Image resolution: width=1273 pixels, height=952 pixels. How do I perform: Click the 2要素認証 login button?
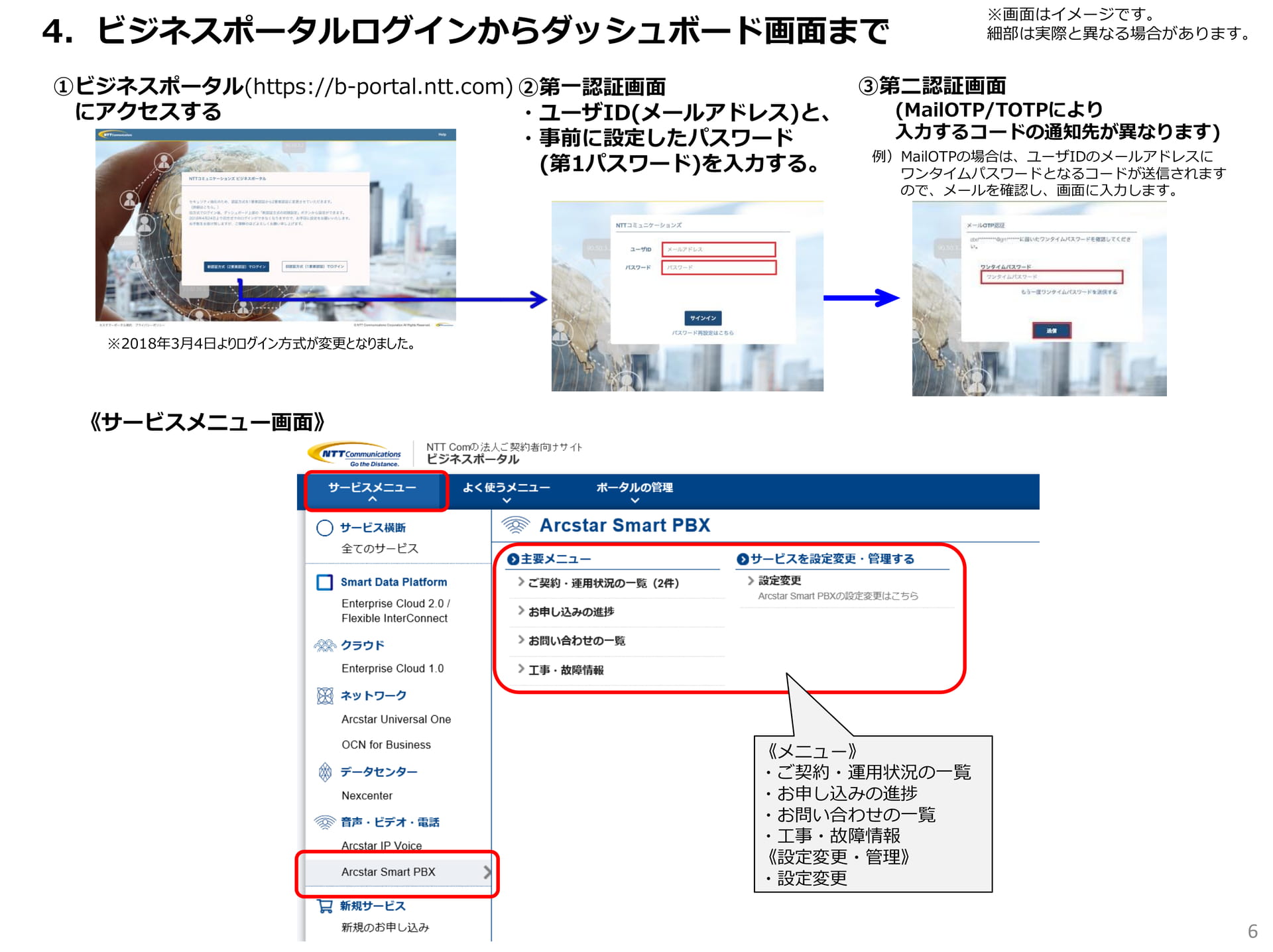point(236,267)
